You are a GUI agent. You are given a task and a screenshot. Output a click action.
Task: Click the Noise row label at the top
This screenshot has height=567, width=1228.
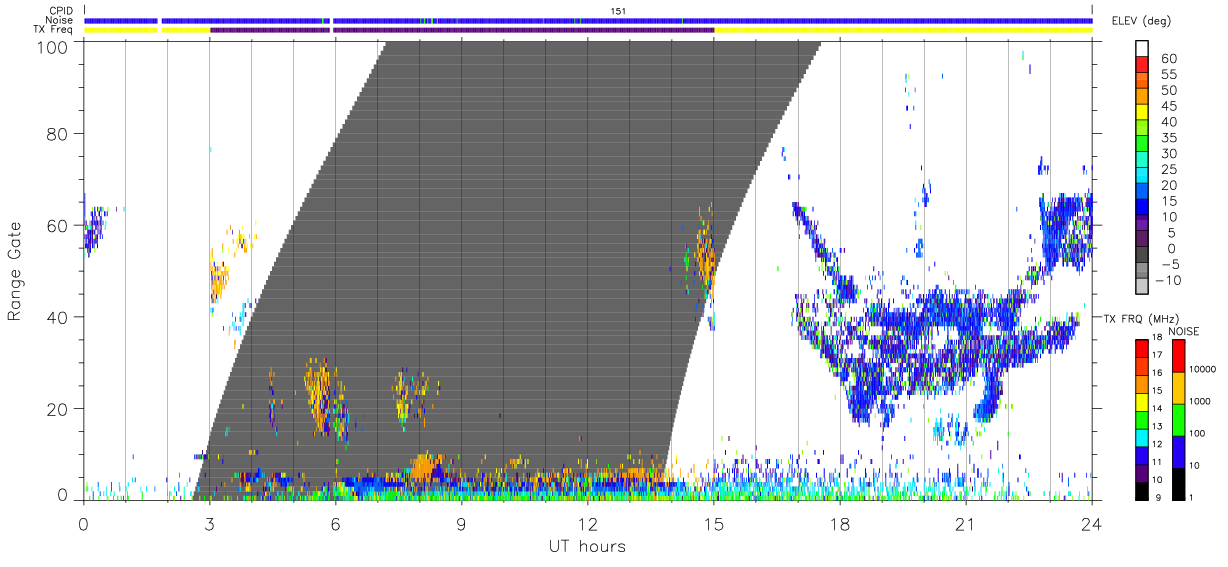point(60,20)
